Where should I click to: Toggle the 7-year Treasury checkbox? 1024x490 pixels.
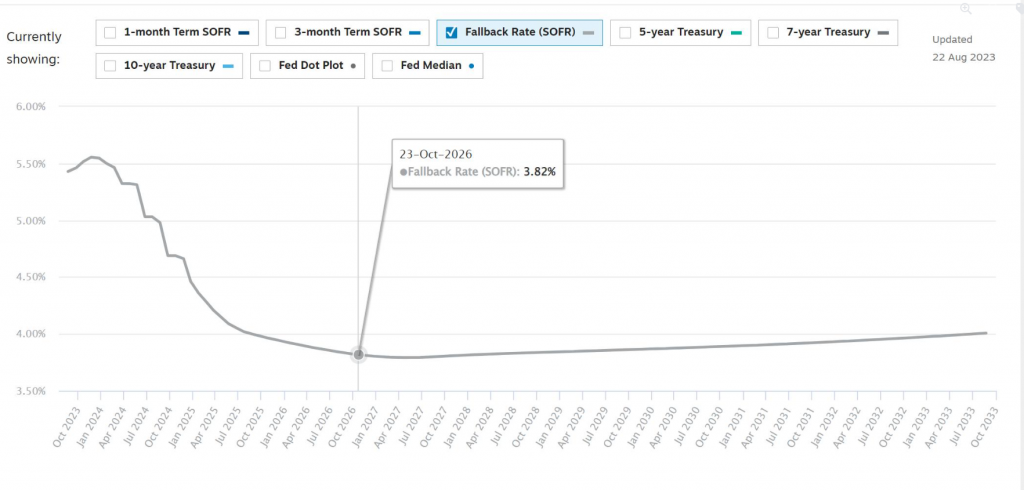coord(772,32)
